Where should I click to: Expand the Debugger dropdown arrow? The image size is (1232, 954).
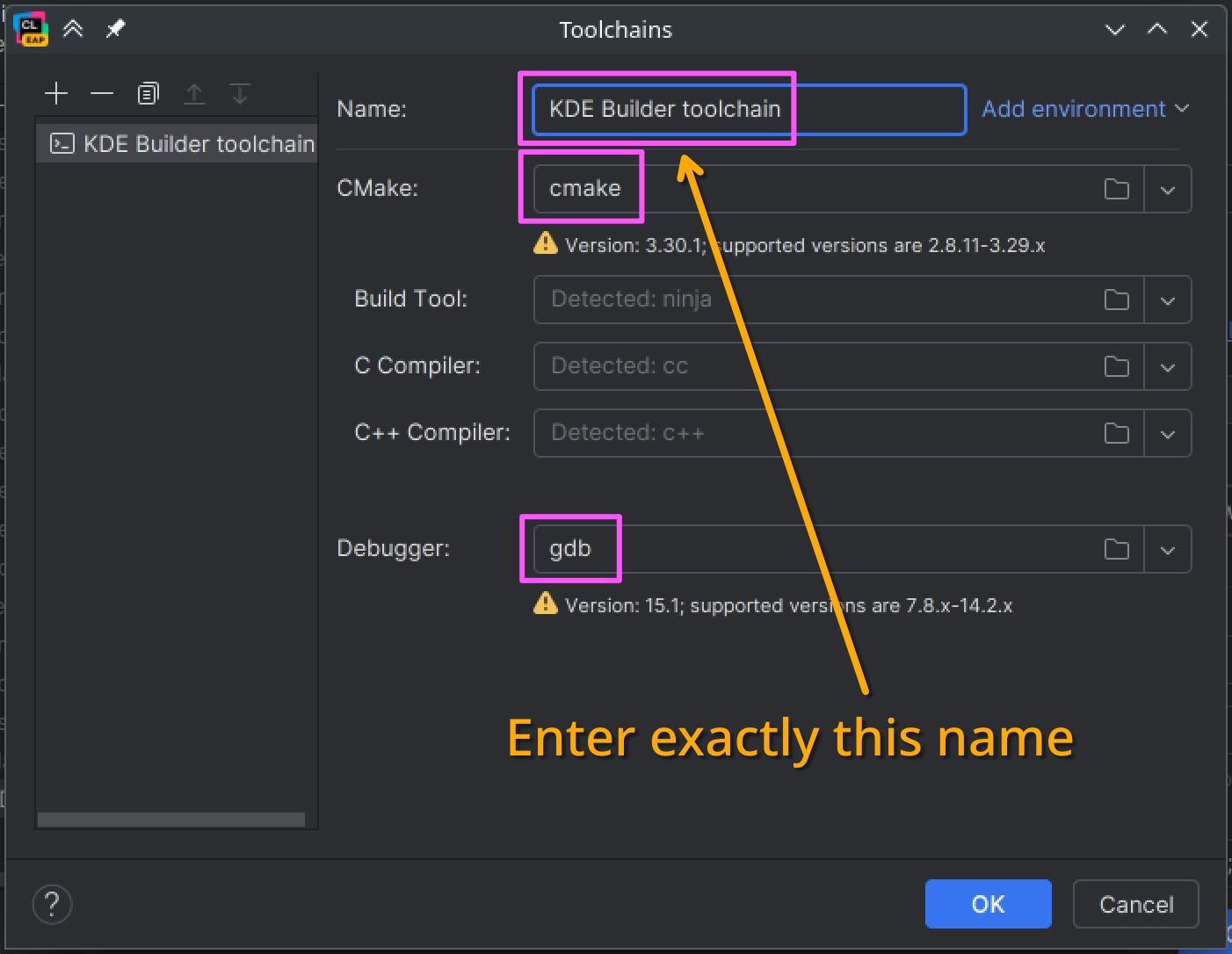pyautogui.click(x=1168, y=550)
